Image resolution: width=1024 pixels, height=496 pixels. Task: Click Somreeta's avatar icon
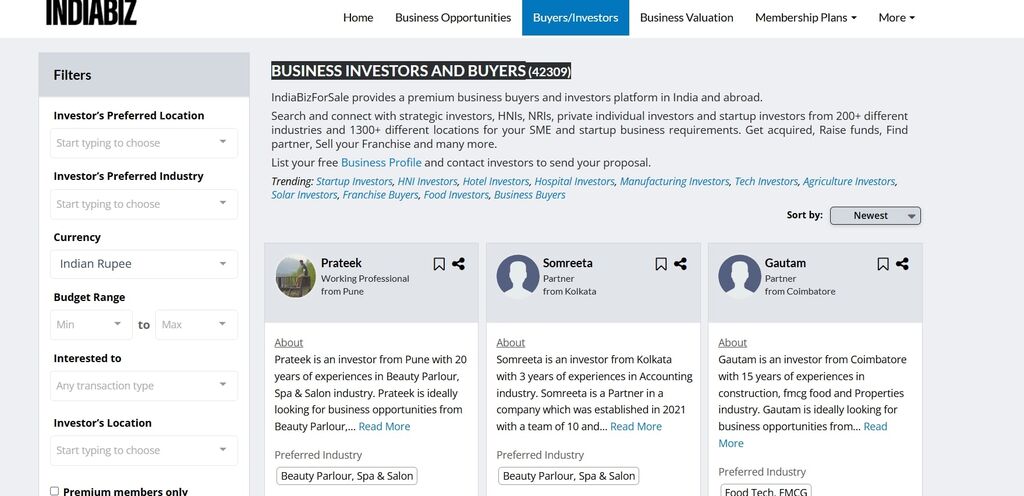click(x=518, y=276)
